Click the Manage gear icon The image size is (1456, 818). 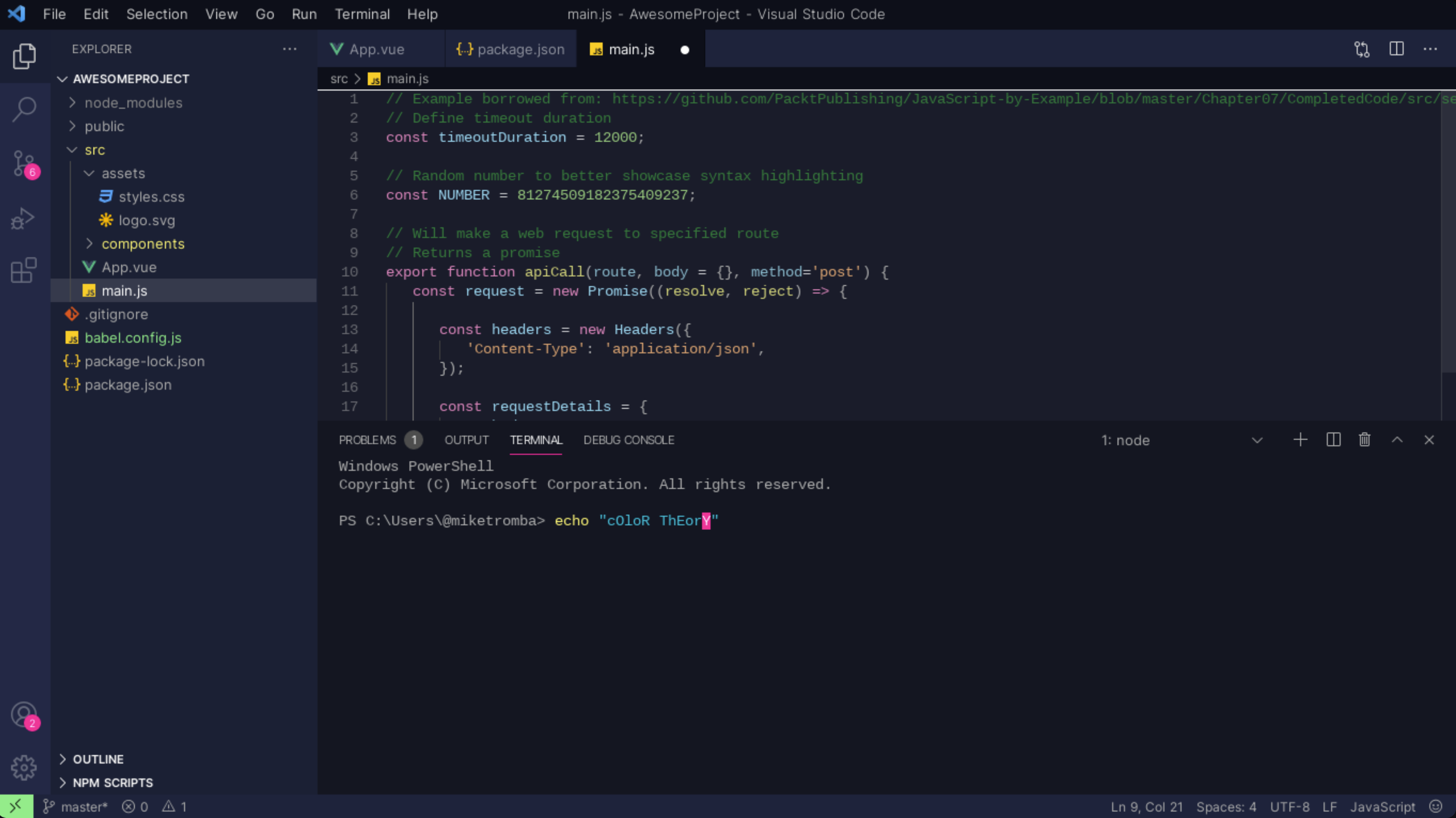pos(24,767)
